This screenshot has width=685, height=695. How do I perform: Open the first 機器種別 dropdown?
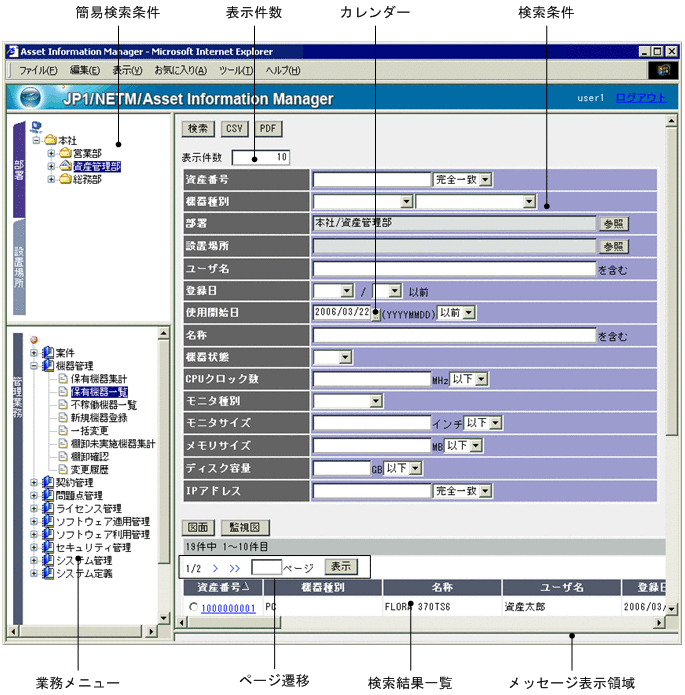click(x=407, y=202)
